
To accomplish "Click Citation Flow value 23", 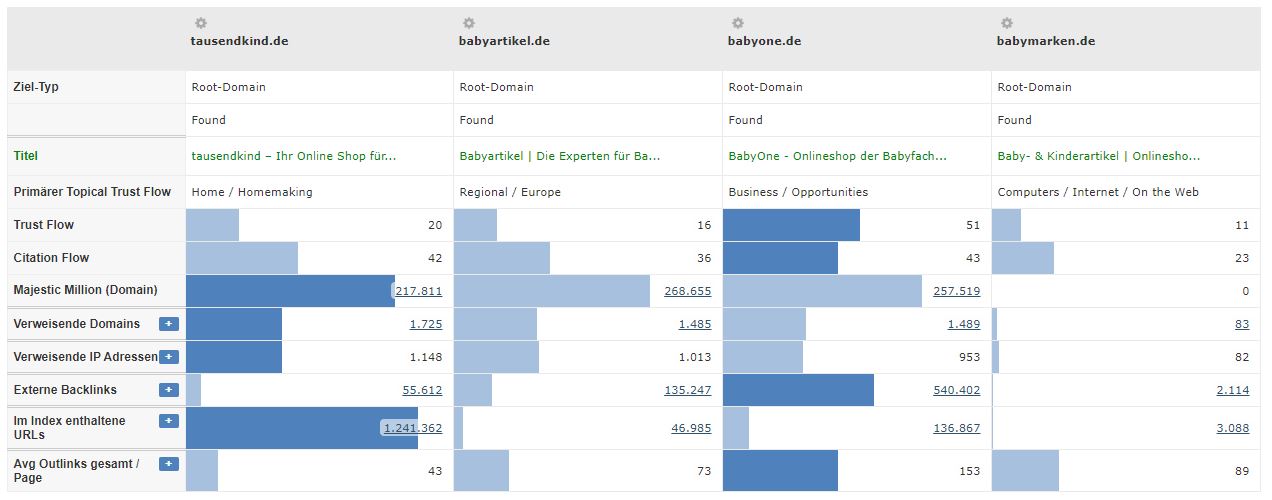I will pos(1242,258).
